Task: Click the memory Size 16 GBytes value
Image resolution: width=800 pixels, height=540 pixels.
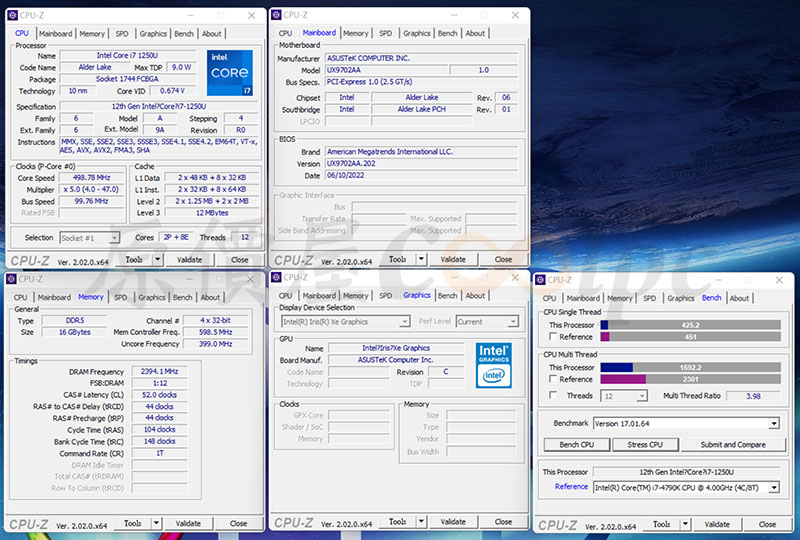Action: (74, 332)
